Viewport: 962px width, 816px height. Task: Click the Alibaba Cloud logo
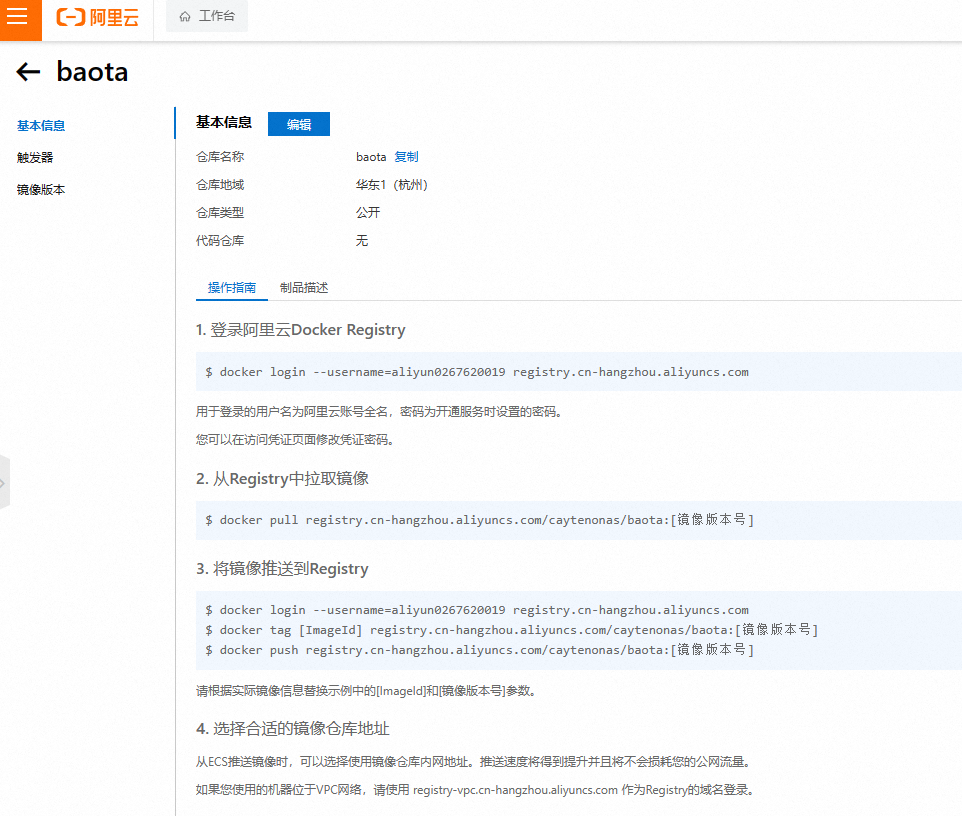click(97, 17)
